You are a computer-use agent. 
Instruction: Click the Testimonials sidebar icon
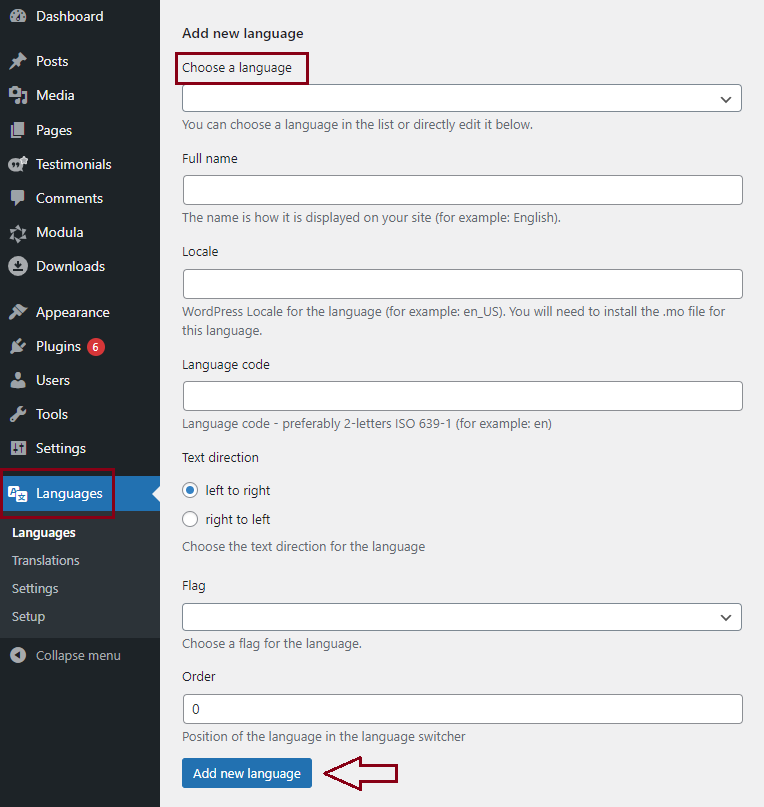point(18,164)
